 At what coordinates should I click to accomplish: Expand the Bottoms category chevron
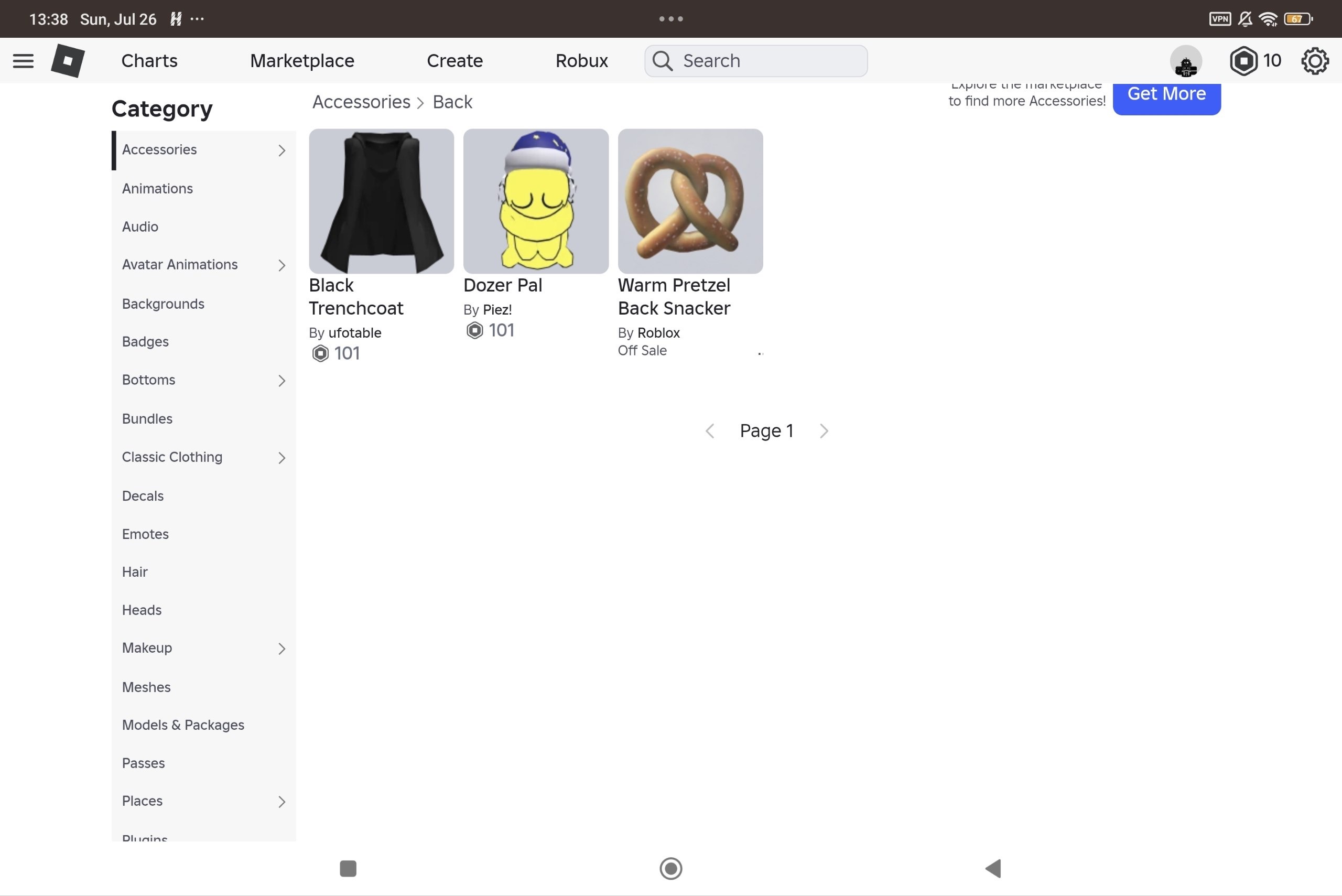click(282, 381)
